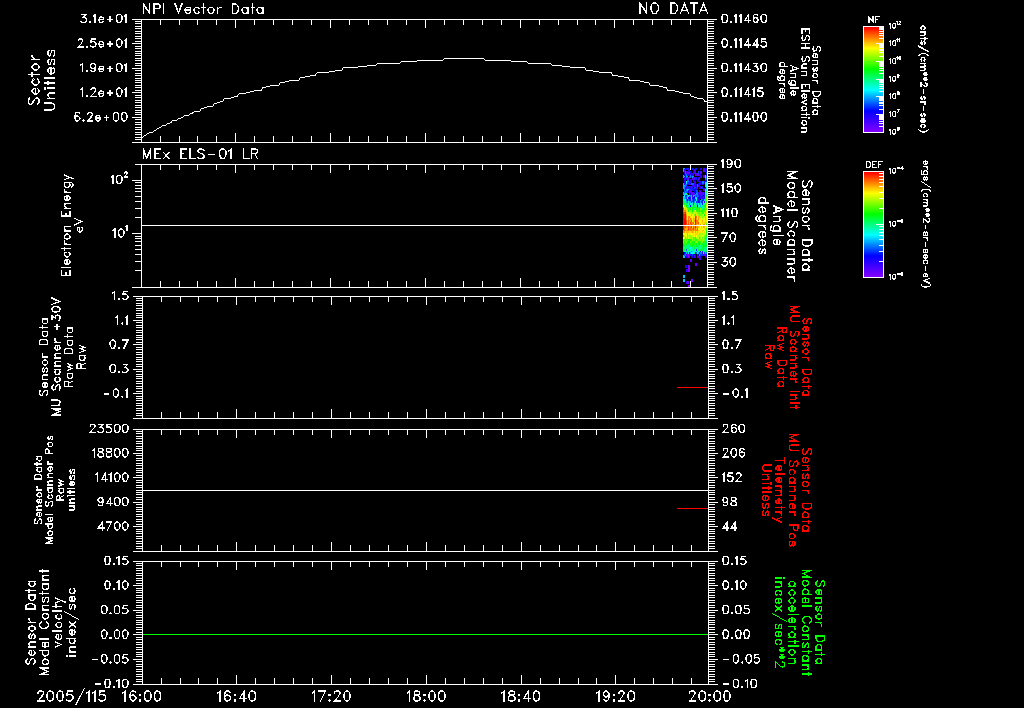1024x708 pixels.
Task: Click the 'Model Scanner Pos Raw unitless' axis label
Action: (x=54, y=490)
